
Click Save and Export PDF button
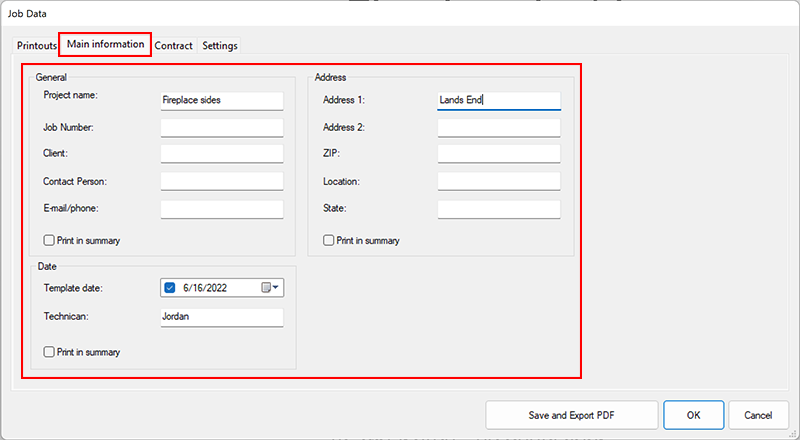pos(571,415)
